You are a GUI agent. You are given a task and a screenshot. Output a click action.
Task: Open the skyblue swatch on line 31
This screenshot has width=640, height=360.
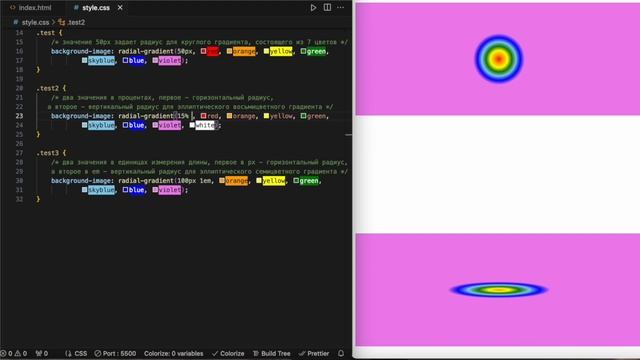[x=84, y=190]
